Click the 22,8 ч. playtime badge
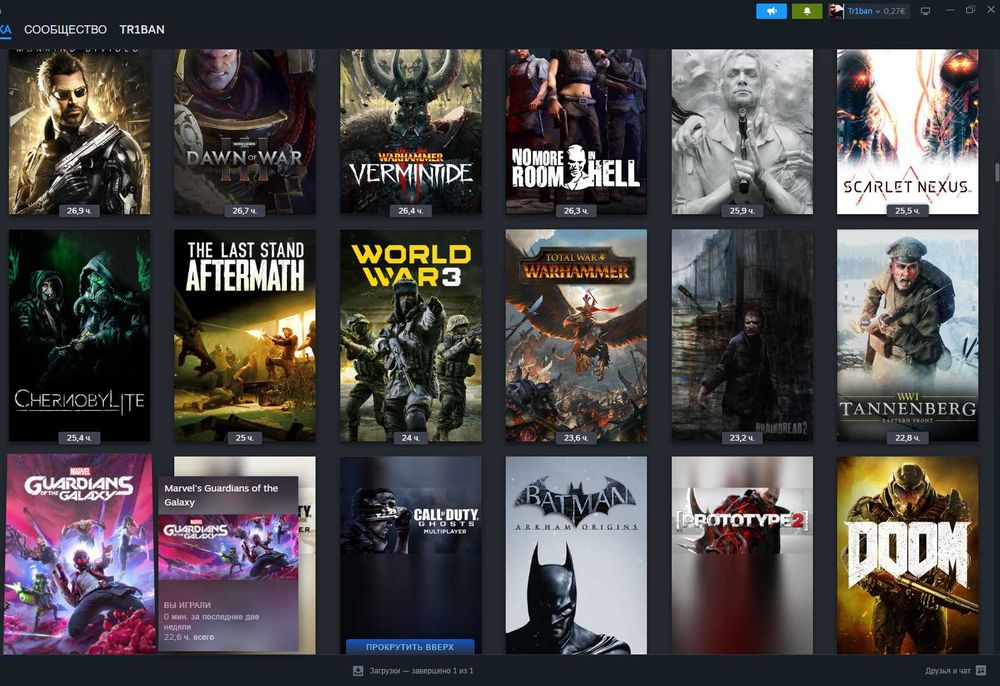Image resolution: width=1000 pixels, height=686 pixels. click(908, 438)
